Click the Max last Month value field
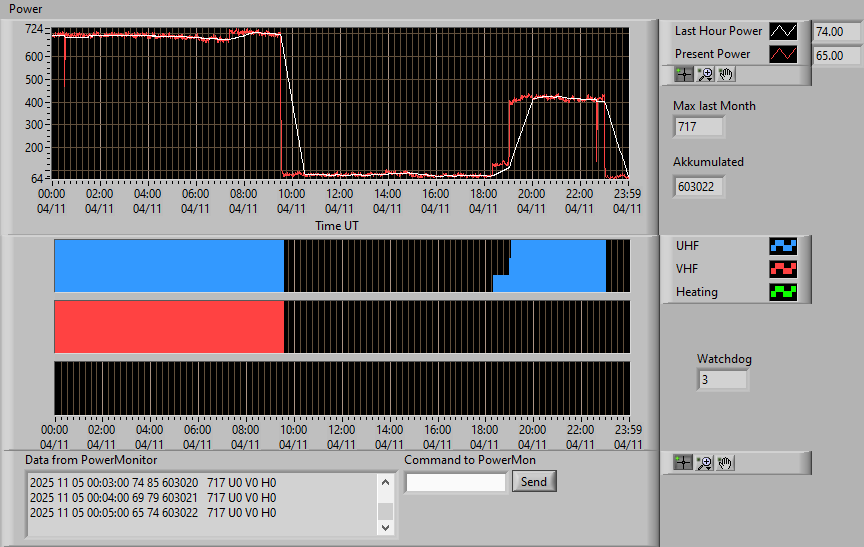 tap(698, 127)
